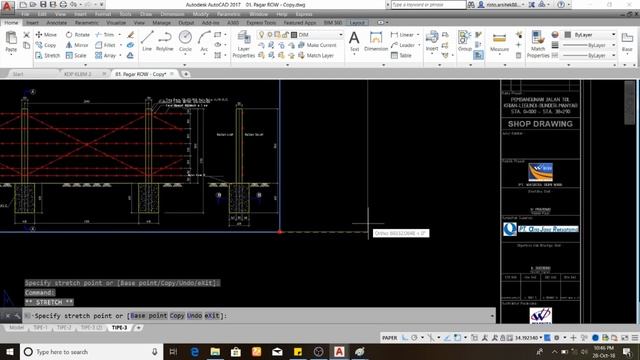Toggle Hardware acceleration blue circle in status bar
The height and width of the screenshot is (360, 640).
click(x=595, y=338)
